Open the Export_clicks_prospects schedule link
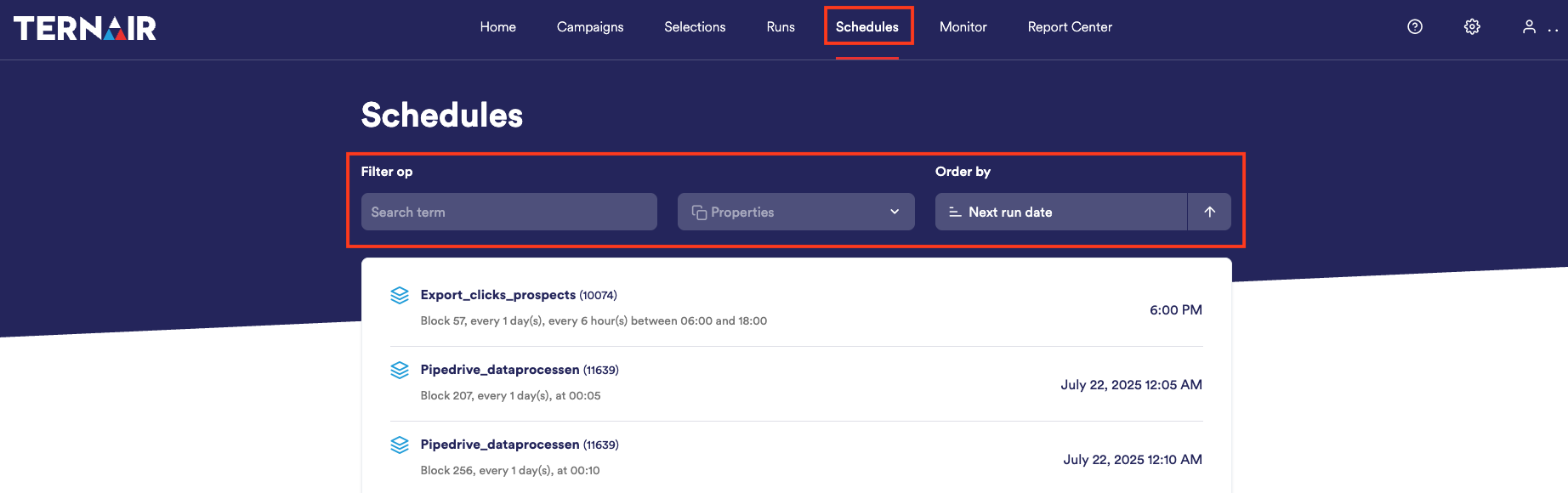The width and height of the screenshot is (1568, 493). 497,295
